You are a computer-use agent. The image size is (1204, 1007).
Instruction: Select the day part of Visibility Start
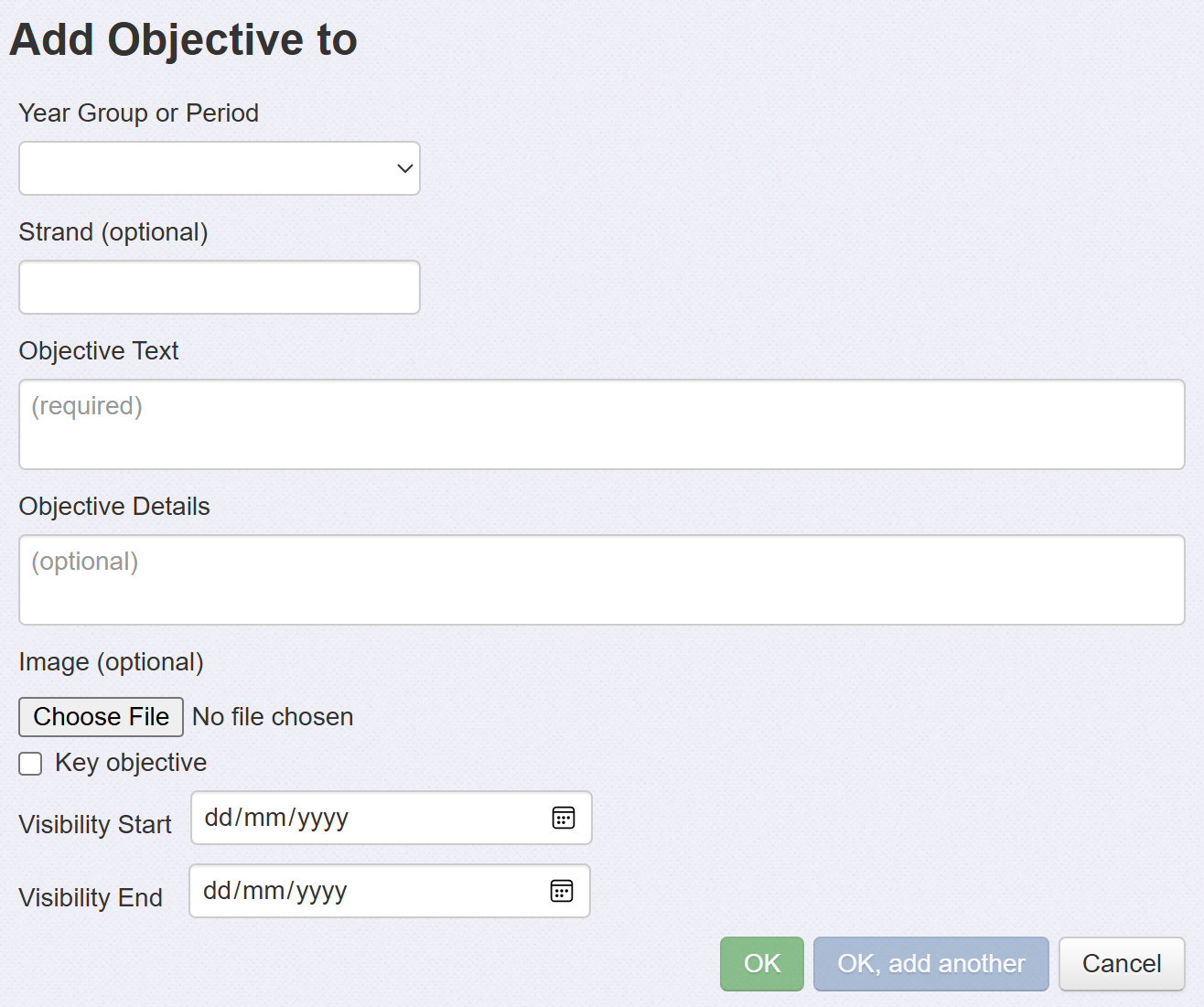pyautogui.click(x=218, y=818)
